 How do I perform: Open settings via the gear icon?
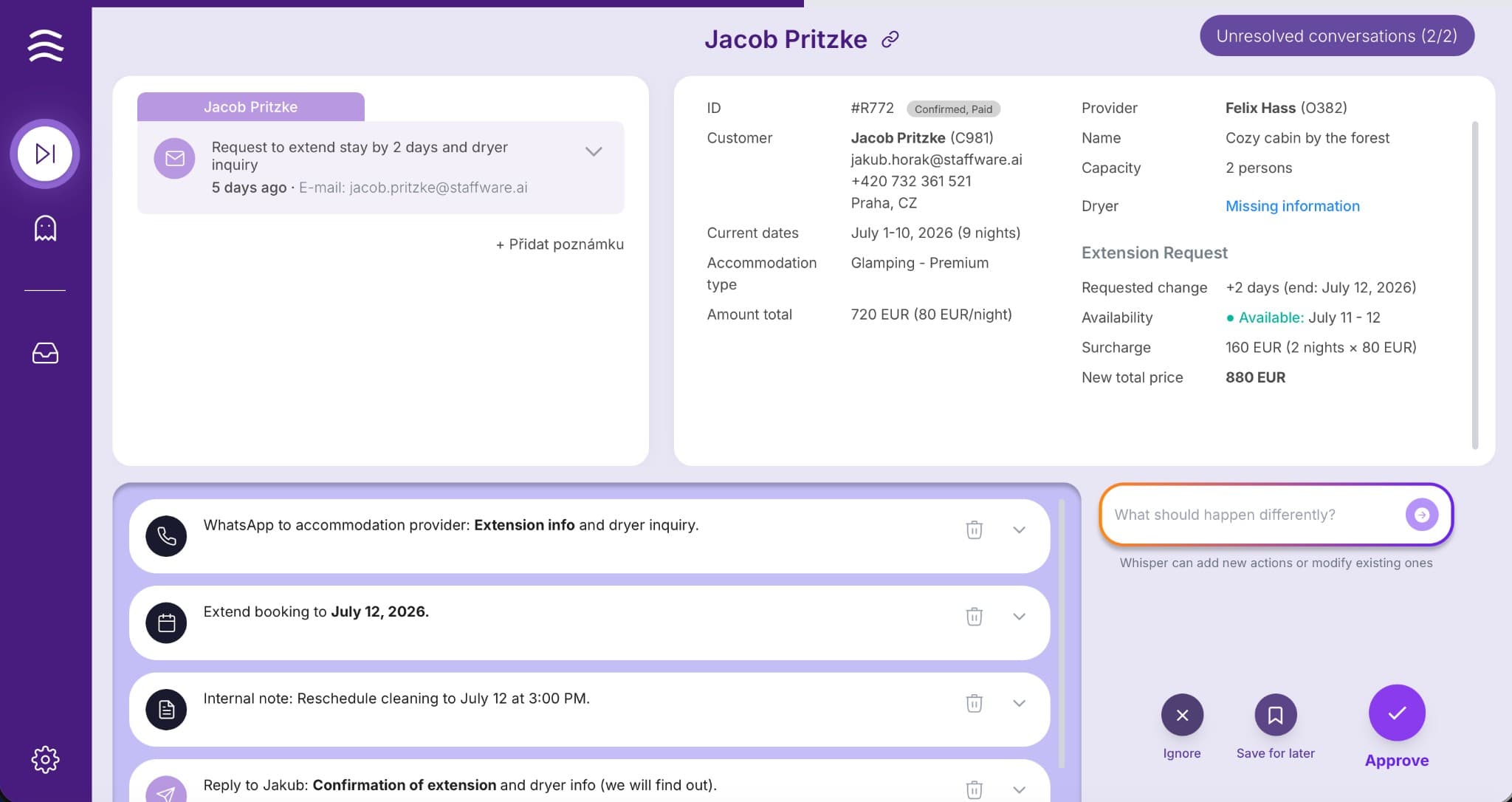[x=45, y=759]
